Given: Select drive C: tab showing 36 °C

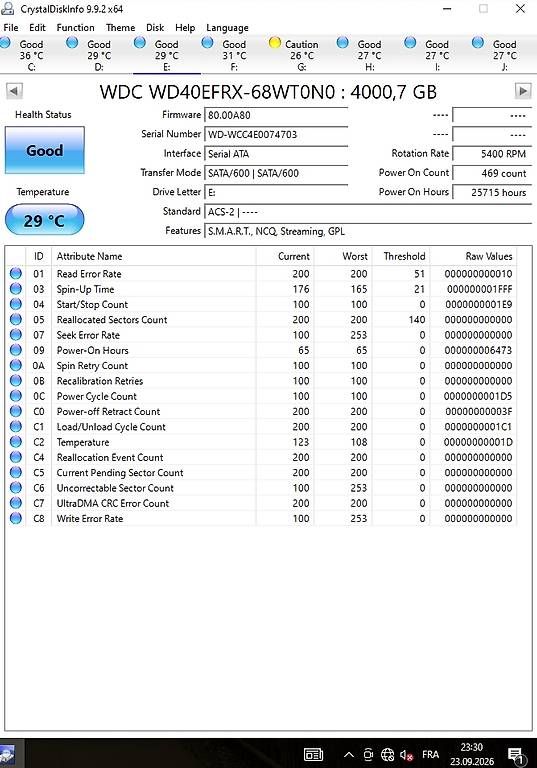Looking at the screenshot, I should (31, 55).
